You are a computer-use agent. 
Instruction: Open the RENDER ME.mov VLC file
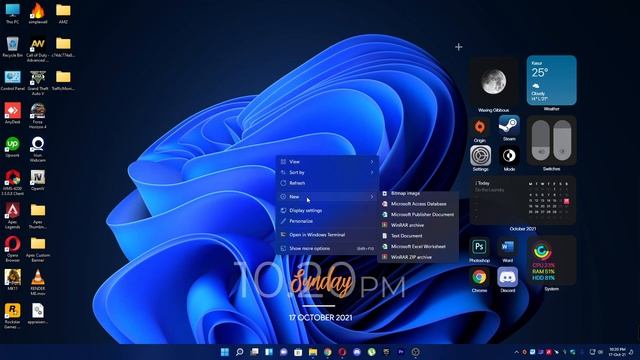pyautogui.click(x=38, y=282)
